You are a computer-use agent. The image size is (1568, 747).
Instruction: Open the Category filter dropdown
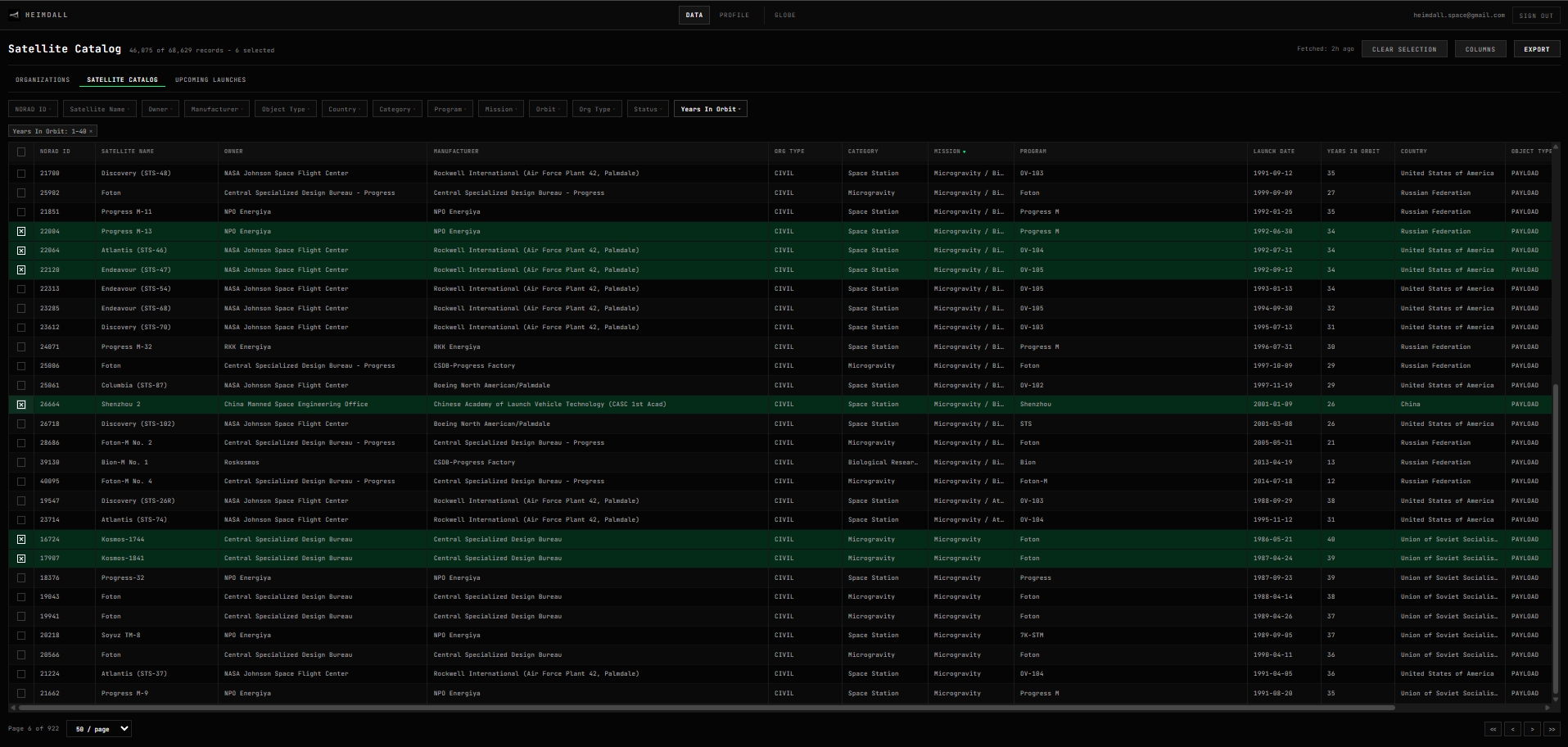click(x=397, y=109)
